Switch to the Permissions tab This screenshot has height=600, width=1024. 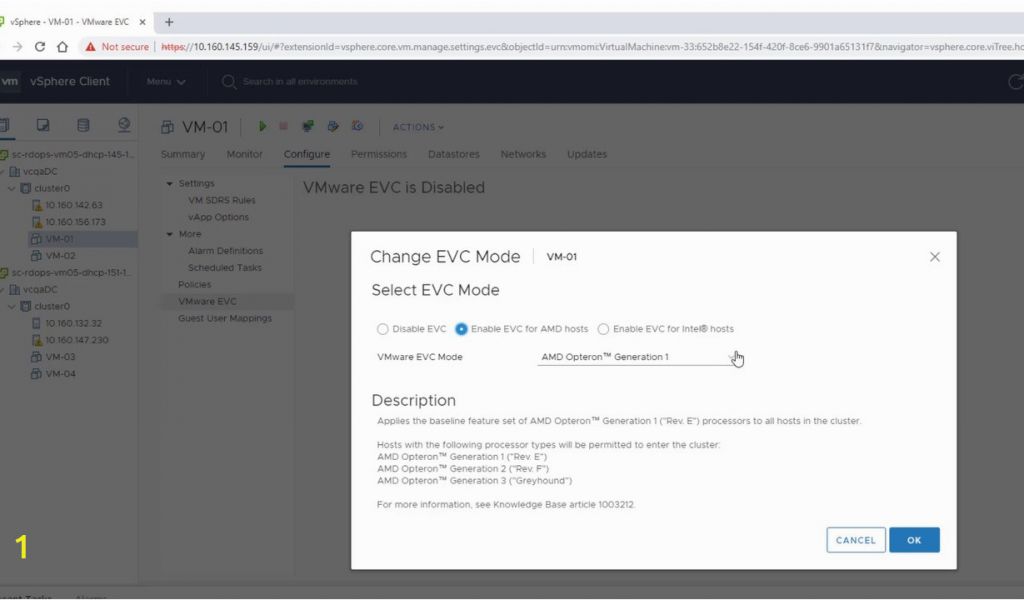[378, 154]
